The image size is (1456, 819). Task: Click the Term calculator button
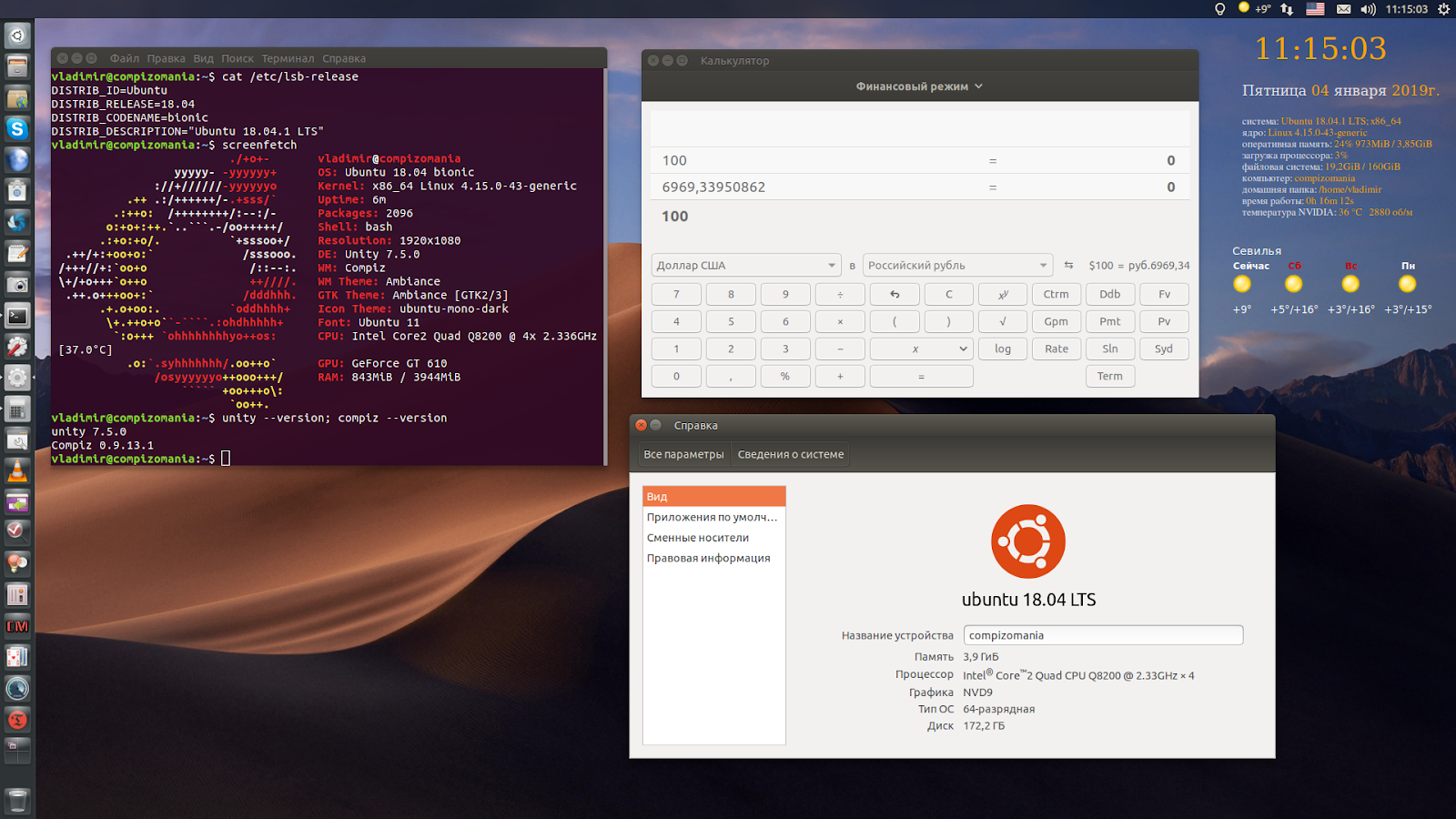point(1109,376)
